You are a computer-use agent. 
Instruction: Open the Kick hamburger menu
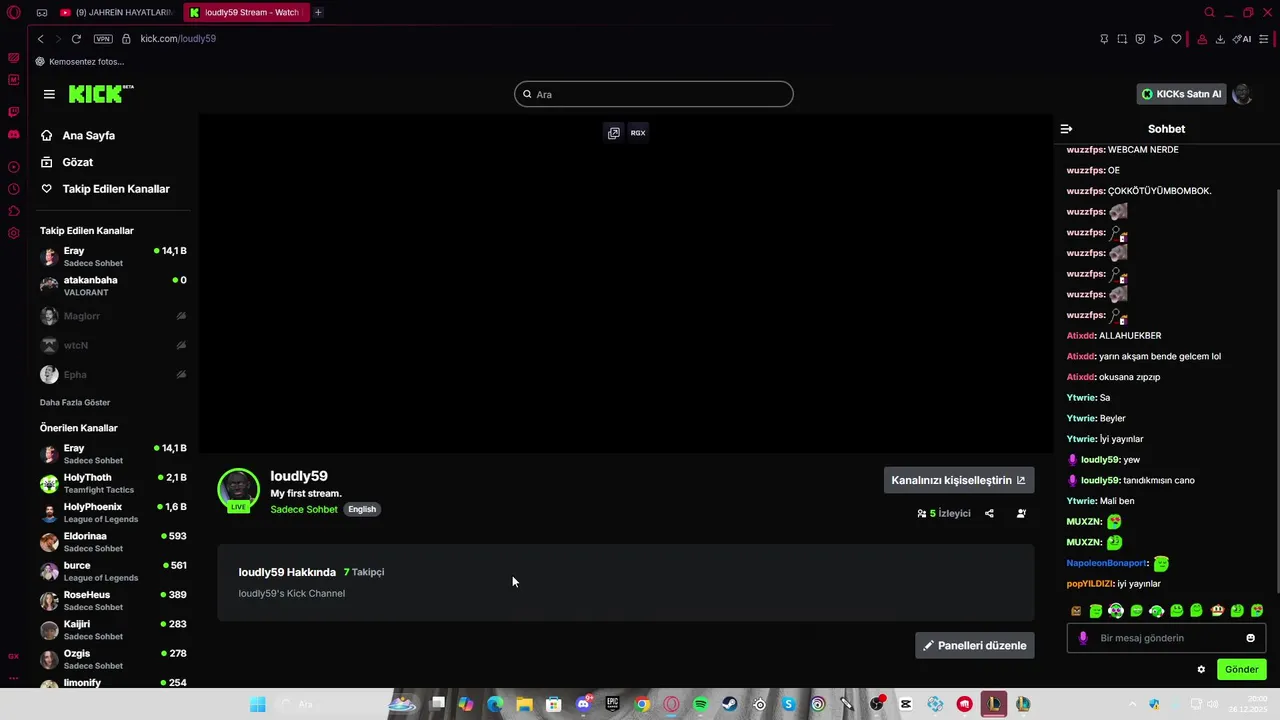pyautogui.click(x=49, y=94)
